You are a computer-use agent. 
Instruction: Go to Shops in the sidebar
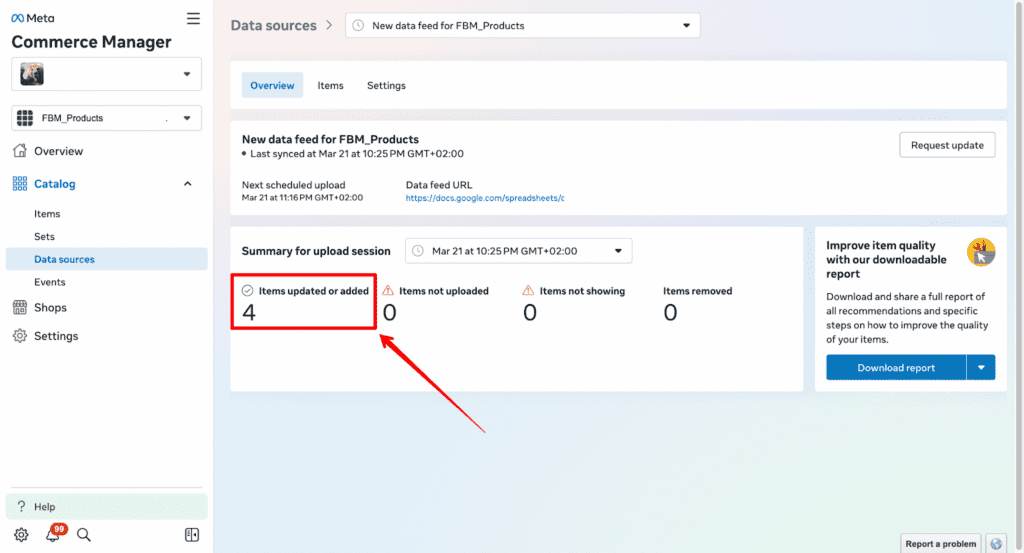coord(50,308)
